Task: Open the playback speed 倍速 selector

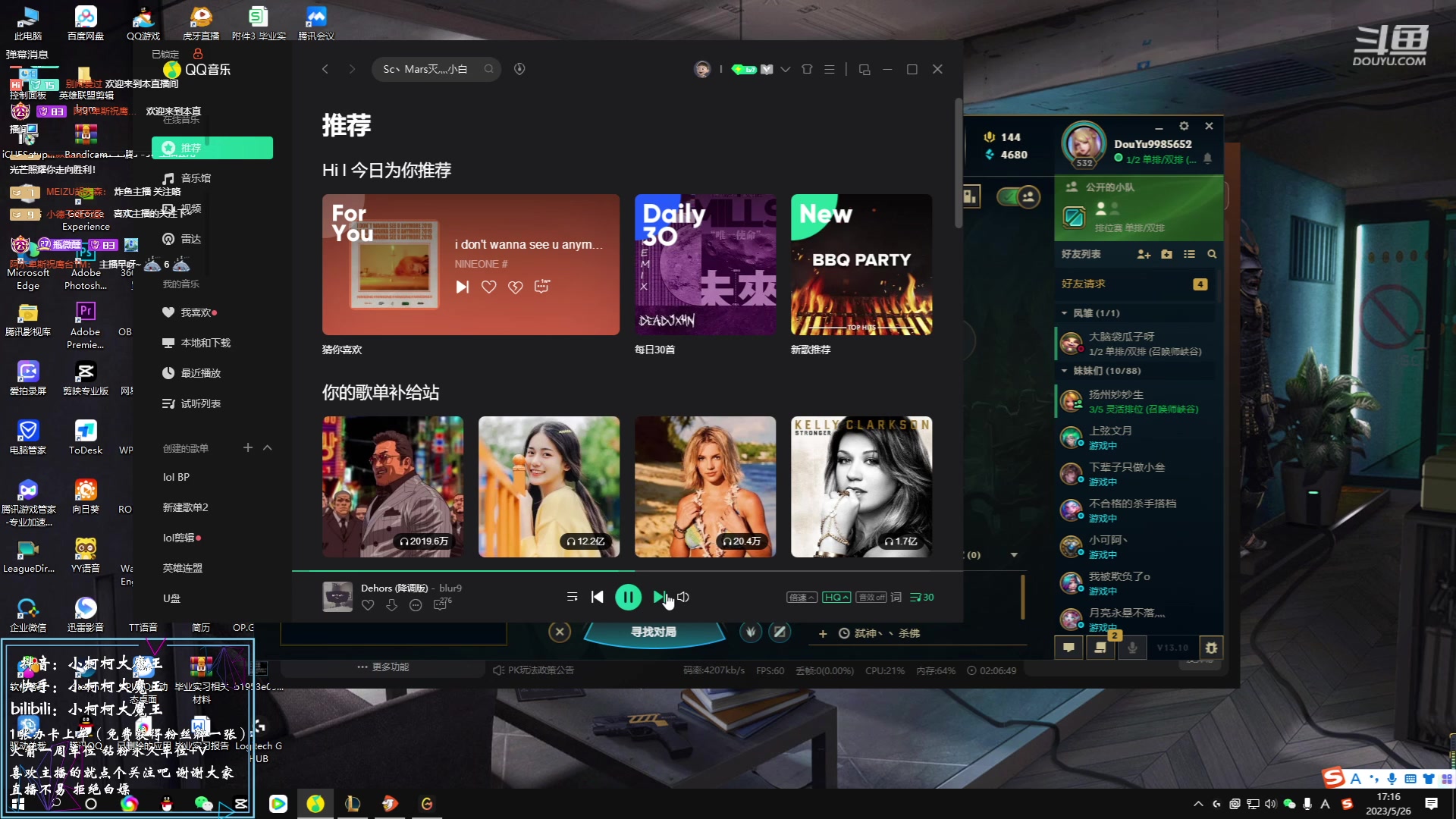Action: 802,598
